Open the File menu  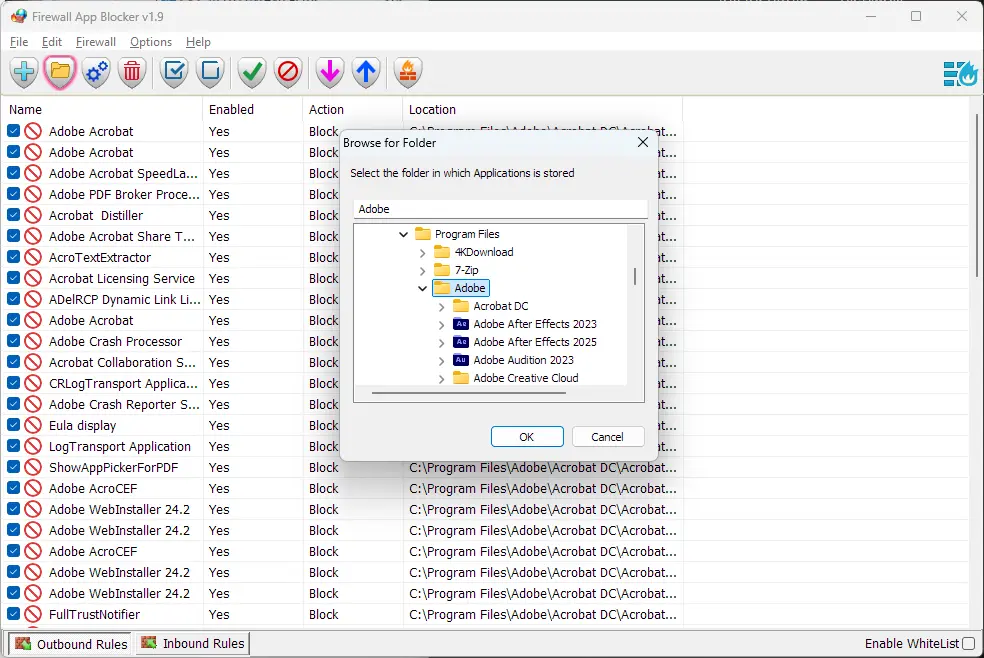(x=19, y=42)
